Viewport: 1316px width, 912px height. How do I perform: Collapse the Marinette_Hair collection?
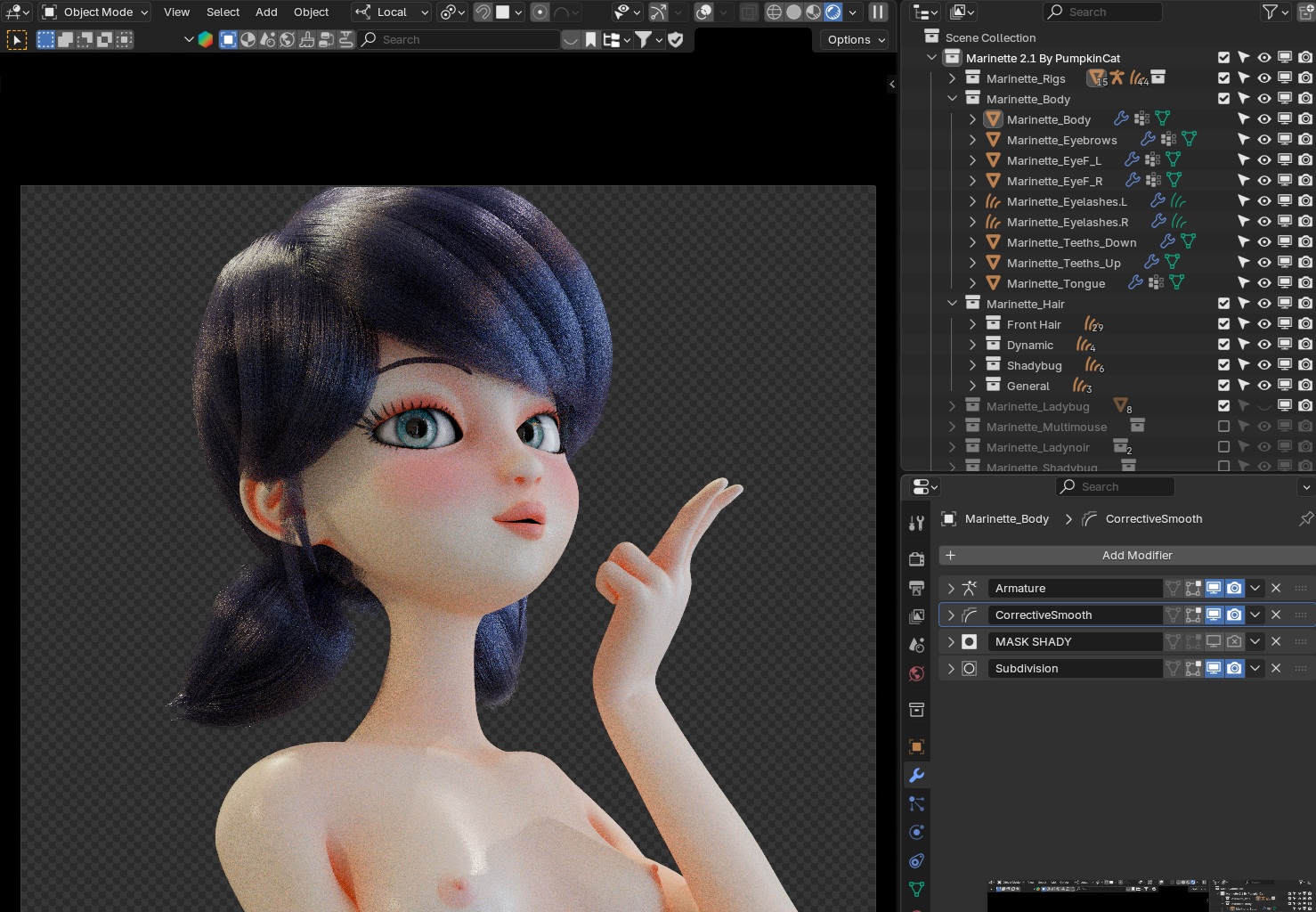point(952,304)
